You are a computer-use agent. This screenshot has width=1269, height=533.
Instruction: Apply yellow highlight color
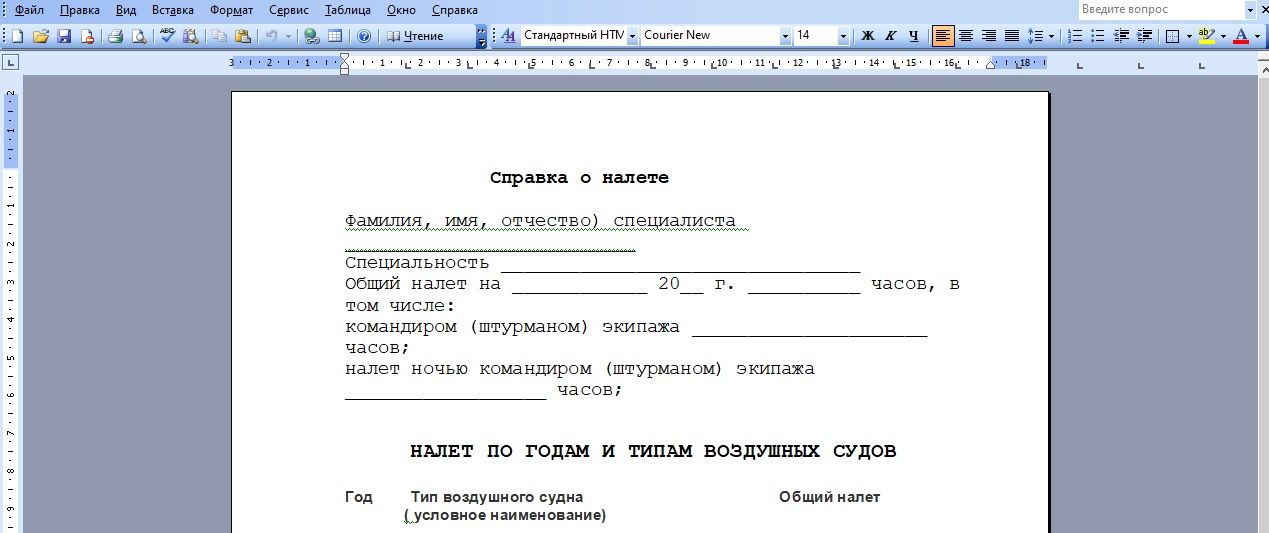(1207, 36)
